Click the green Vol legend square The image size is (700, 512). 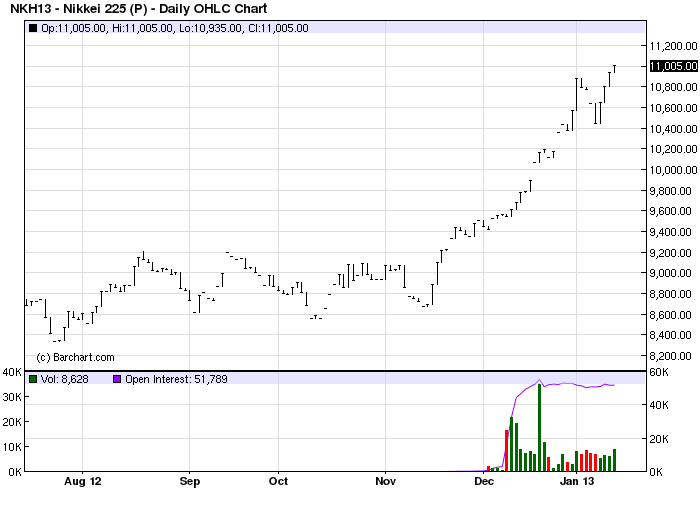tap(33, 379)
